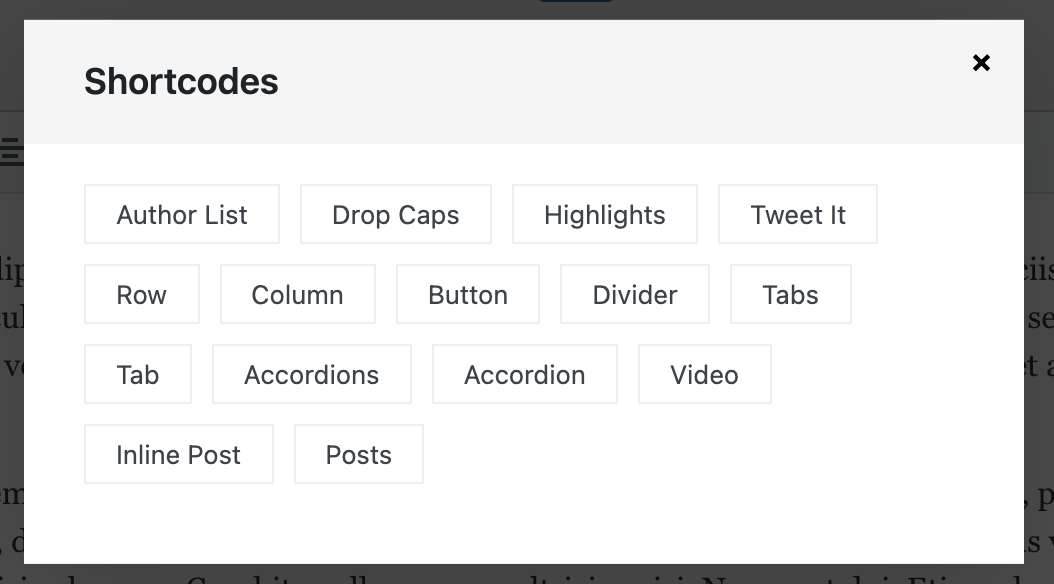This screenshot has width=1054, height=584.
Task: Click the Column shortcode button
Action: coord(297,294)
